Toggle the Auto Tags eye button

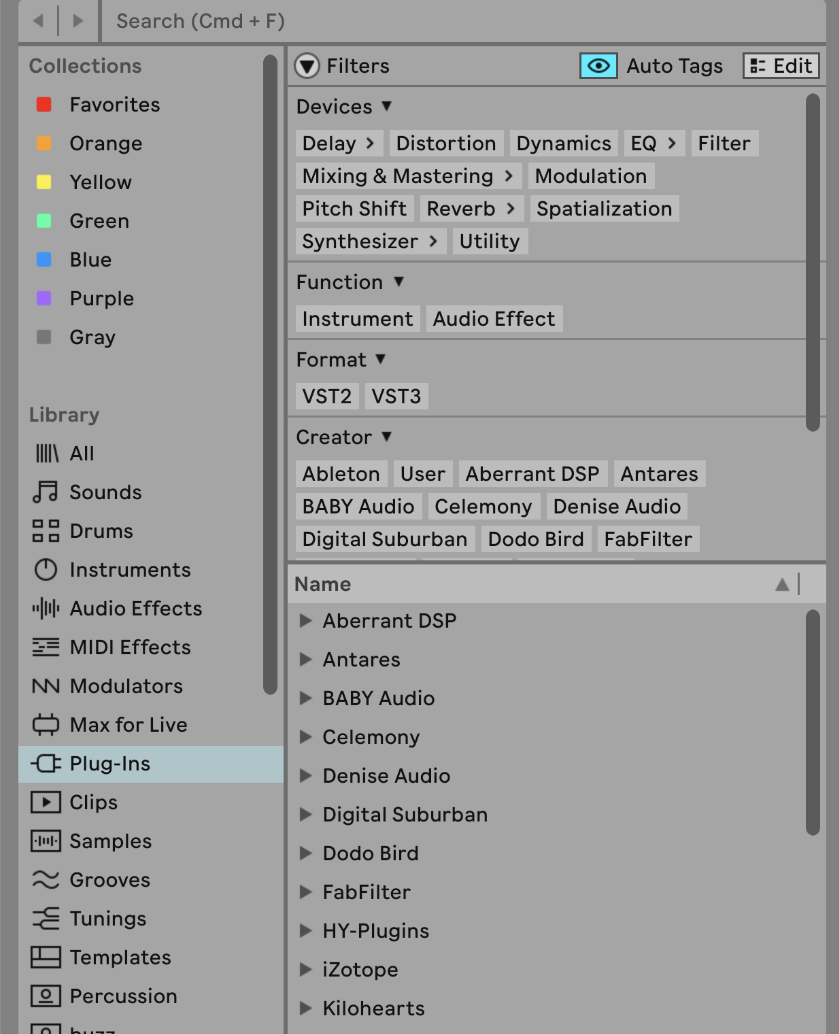coord(598,66)
